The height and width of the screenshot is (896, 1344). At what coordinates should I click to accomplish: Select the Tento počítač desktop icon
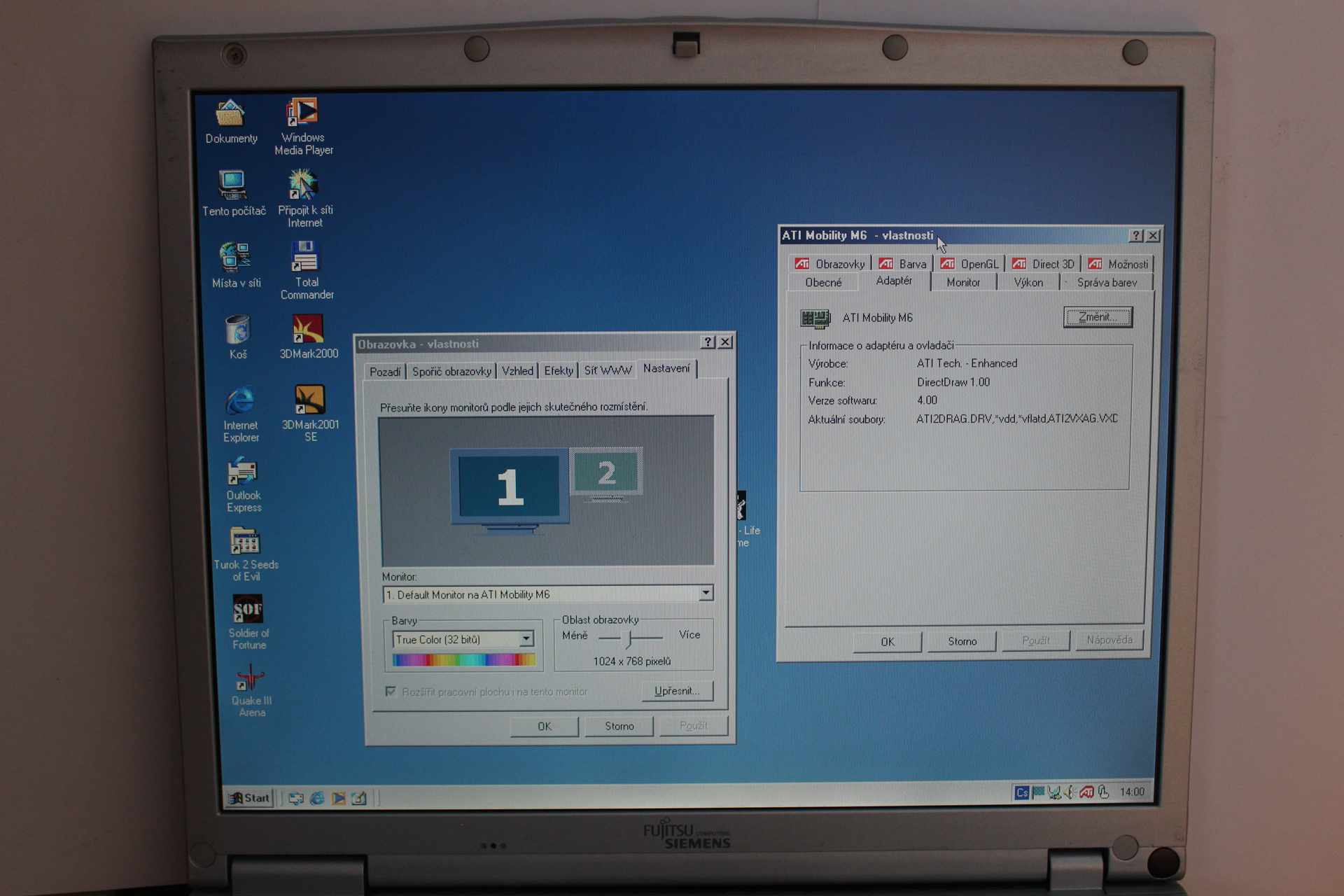[233, 194]
